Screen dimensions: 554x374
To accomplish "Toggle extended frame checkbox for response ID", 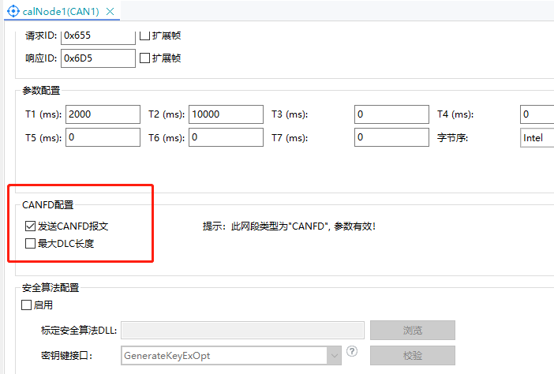I will 145,58.
